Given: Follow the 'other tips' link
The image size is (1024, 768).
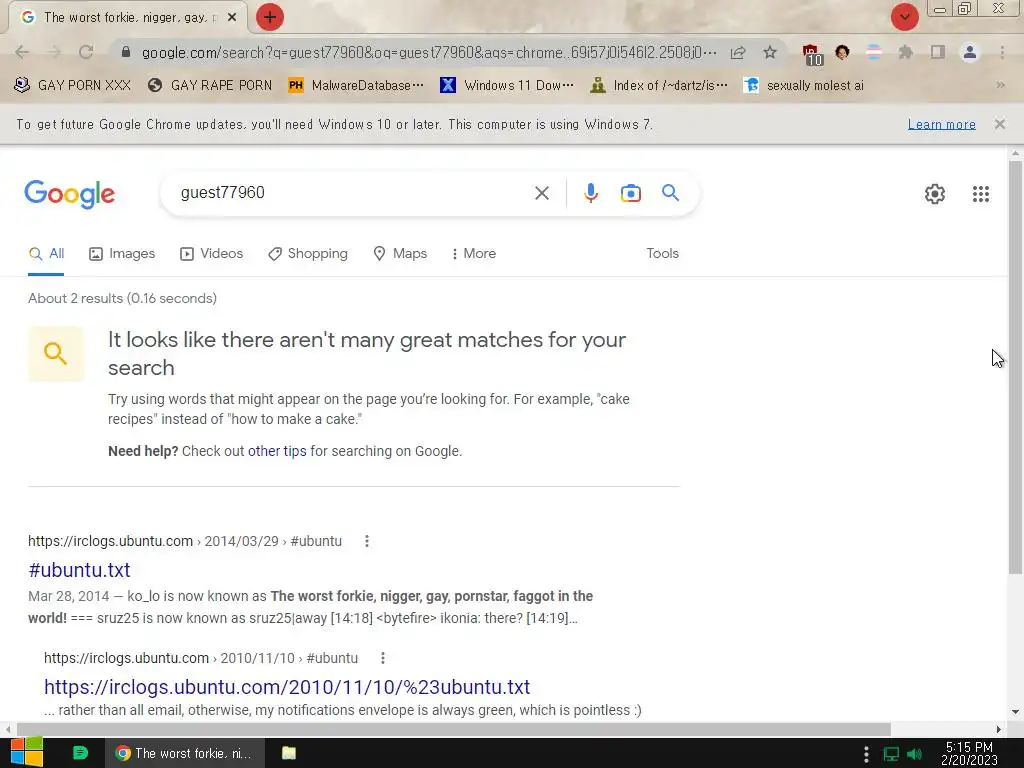Looking at the screenshot, I should pyautogui.click(x=277, y=451).
